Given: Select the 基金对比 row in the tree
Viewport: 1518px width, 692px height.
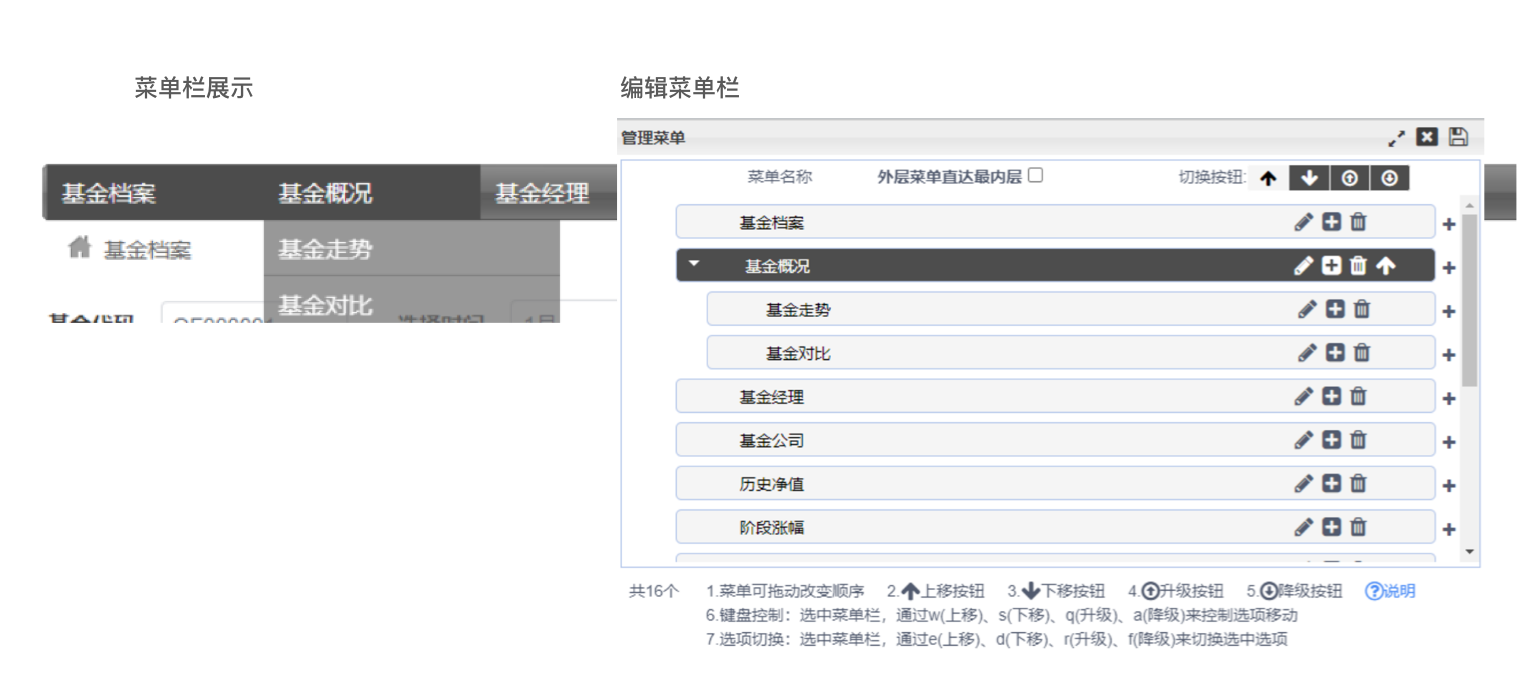Looking at the screenshot, I should [x=798, y=353].
